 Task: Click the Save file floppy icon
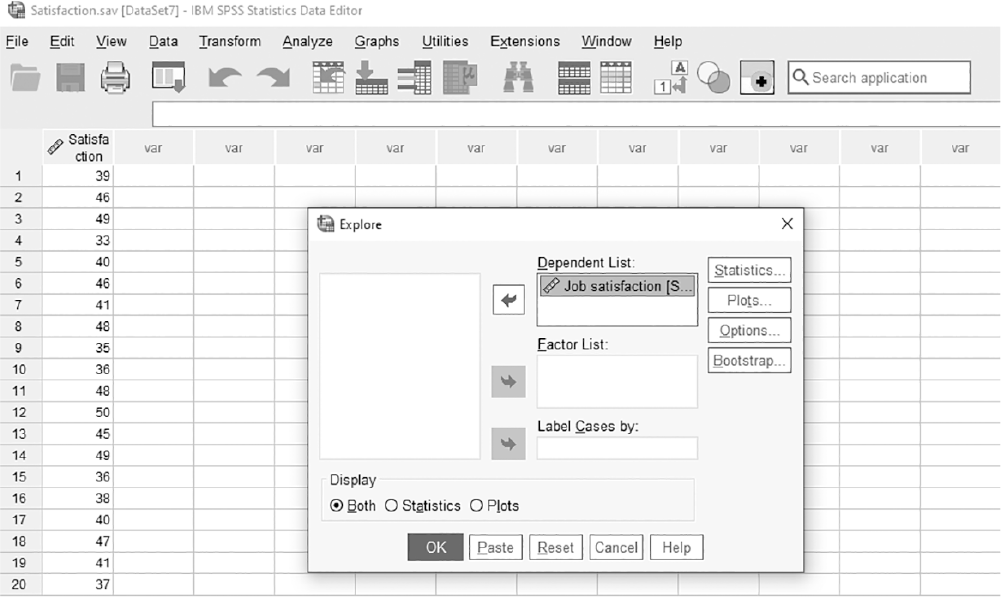coord(70,78)
